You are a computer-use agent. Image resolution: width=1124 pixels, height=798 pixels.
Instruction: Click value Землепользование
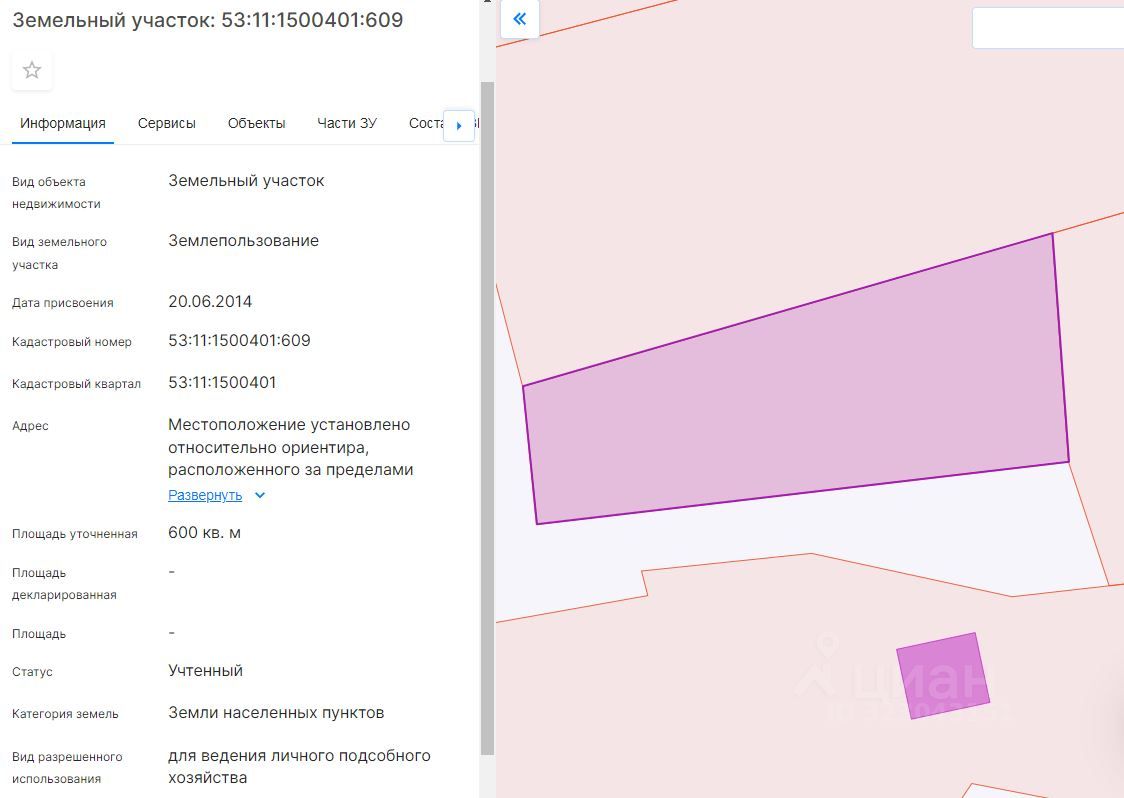244,241
